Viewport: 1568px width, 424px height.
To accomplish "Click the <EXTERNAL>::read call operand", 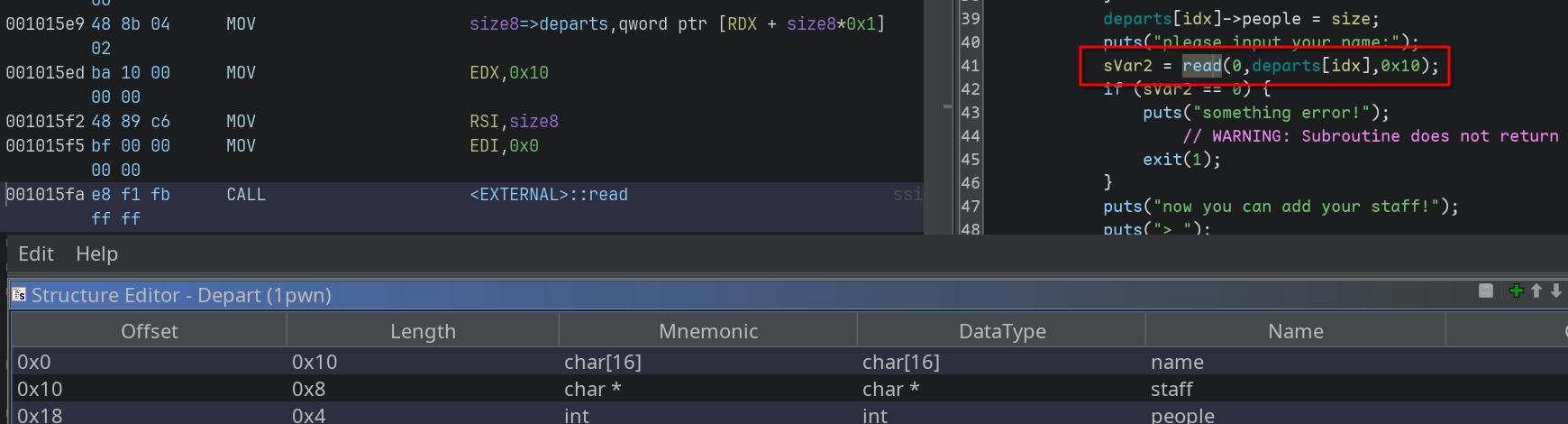I will [549, 195].
